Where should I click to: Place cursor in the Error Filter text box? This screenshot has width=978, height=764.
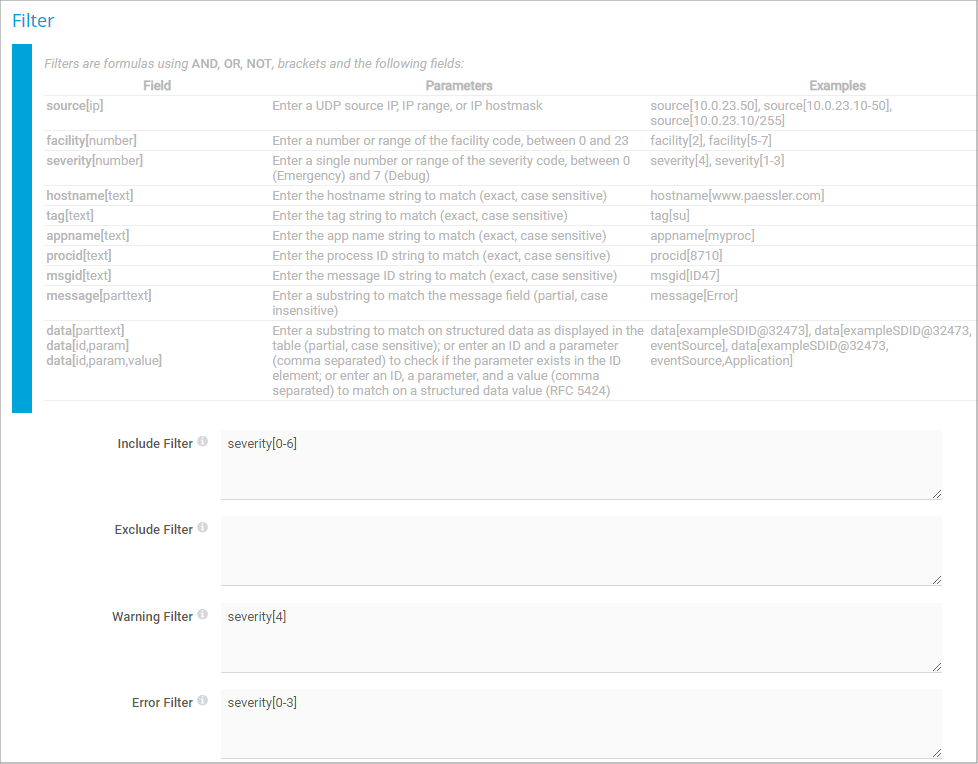point(580,724)
